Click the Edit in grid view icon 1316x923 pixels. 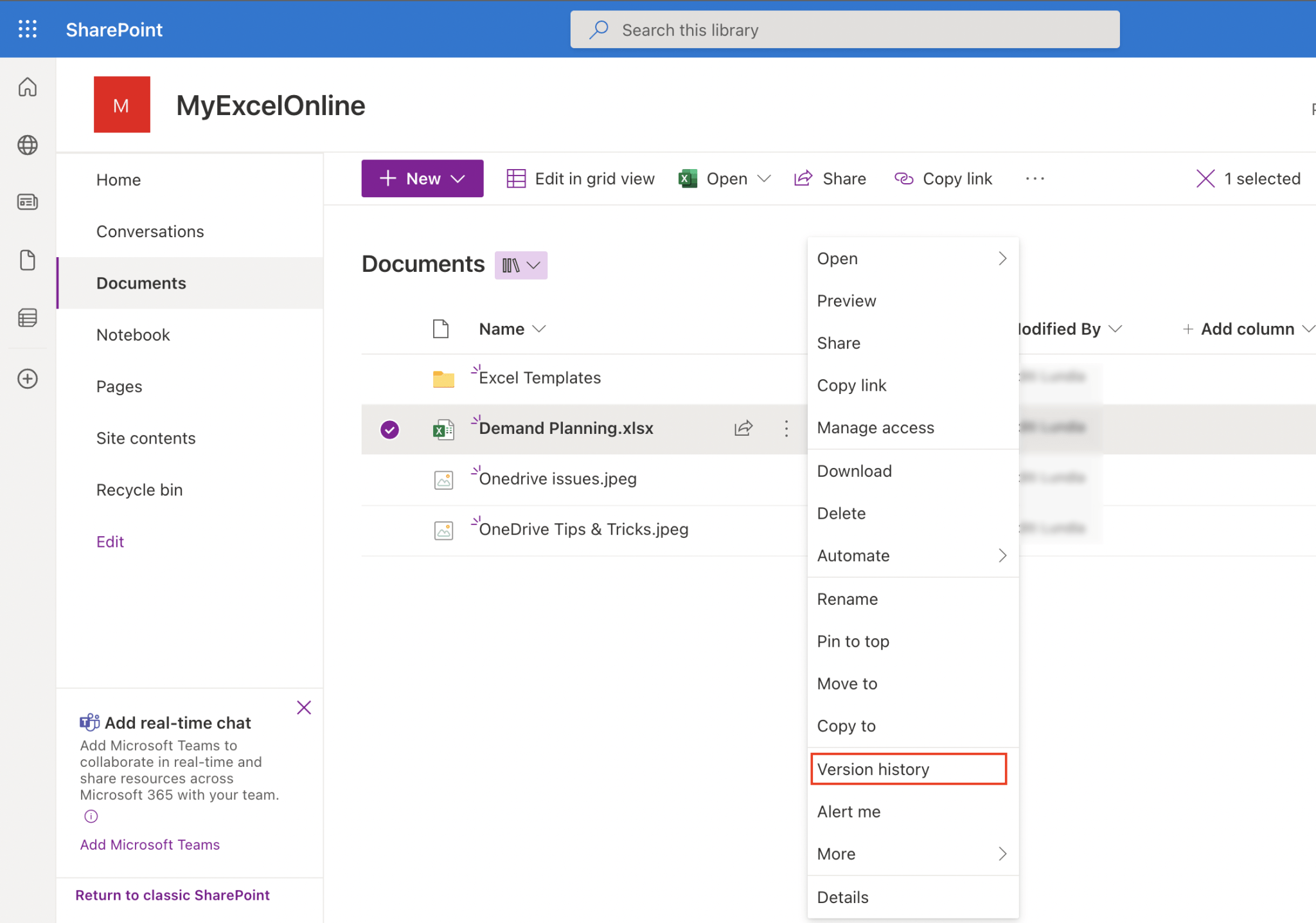point(516,178)
